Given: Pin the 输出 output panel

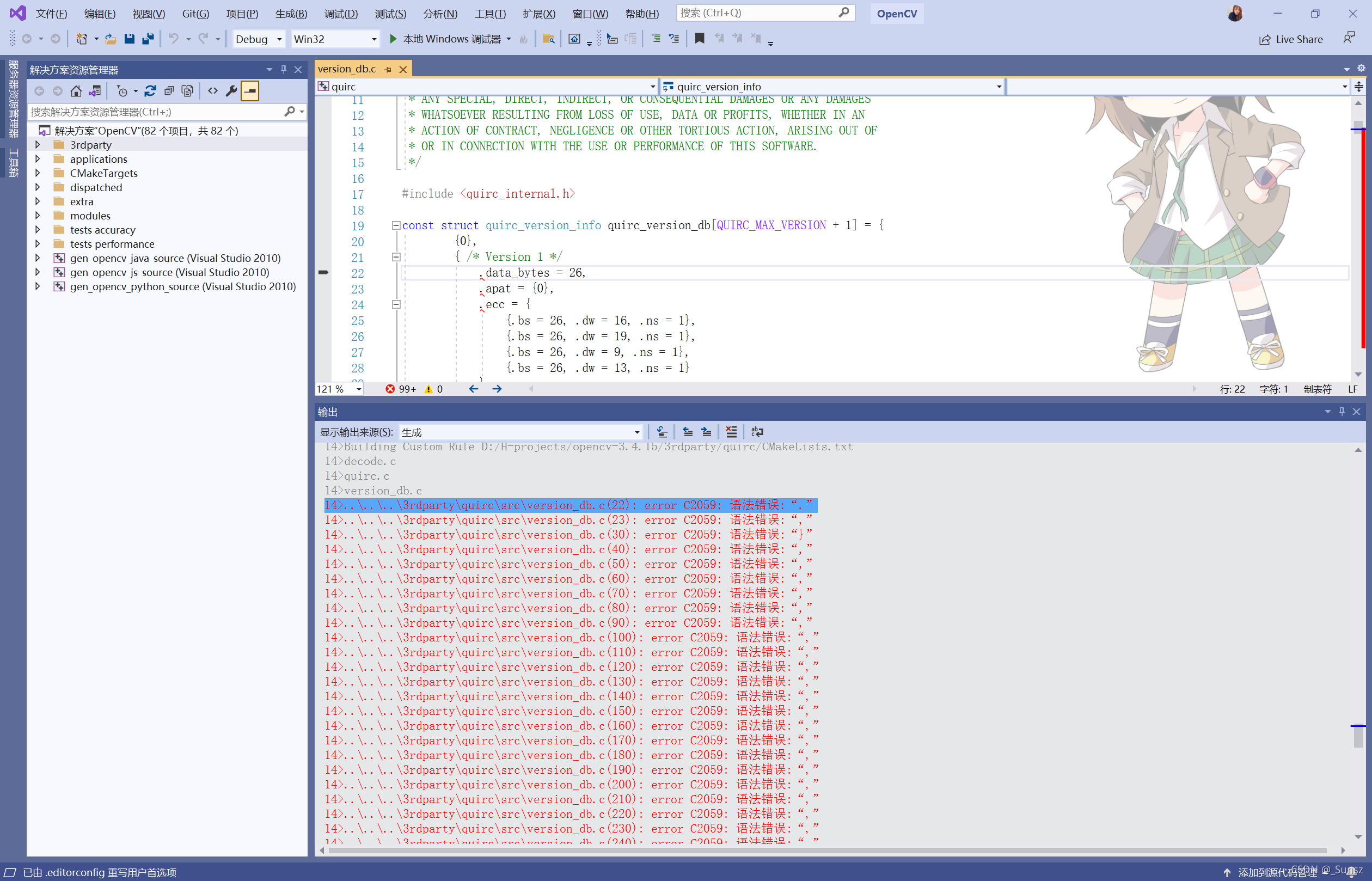Looking at the screenshot, I should [x=1342, y=411].
